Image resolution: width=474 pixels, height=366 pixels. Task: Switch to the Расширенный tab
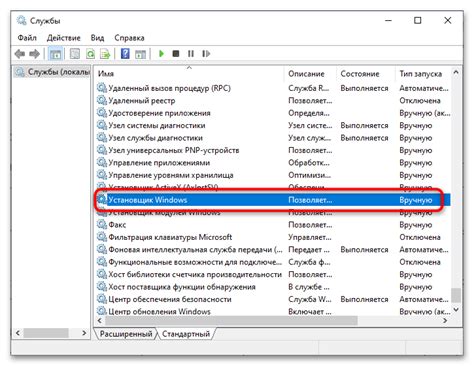(x=126, y=334)
